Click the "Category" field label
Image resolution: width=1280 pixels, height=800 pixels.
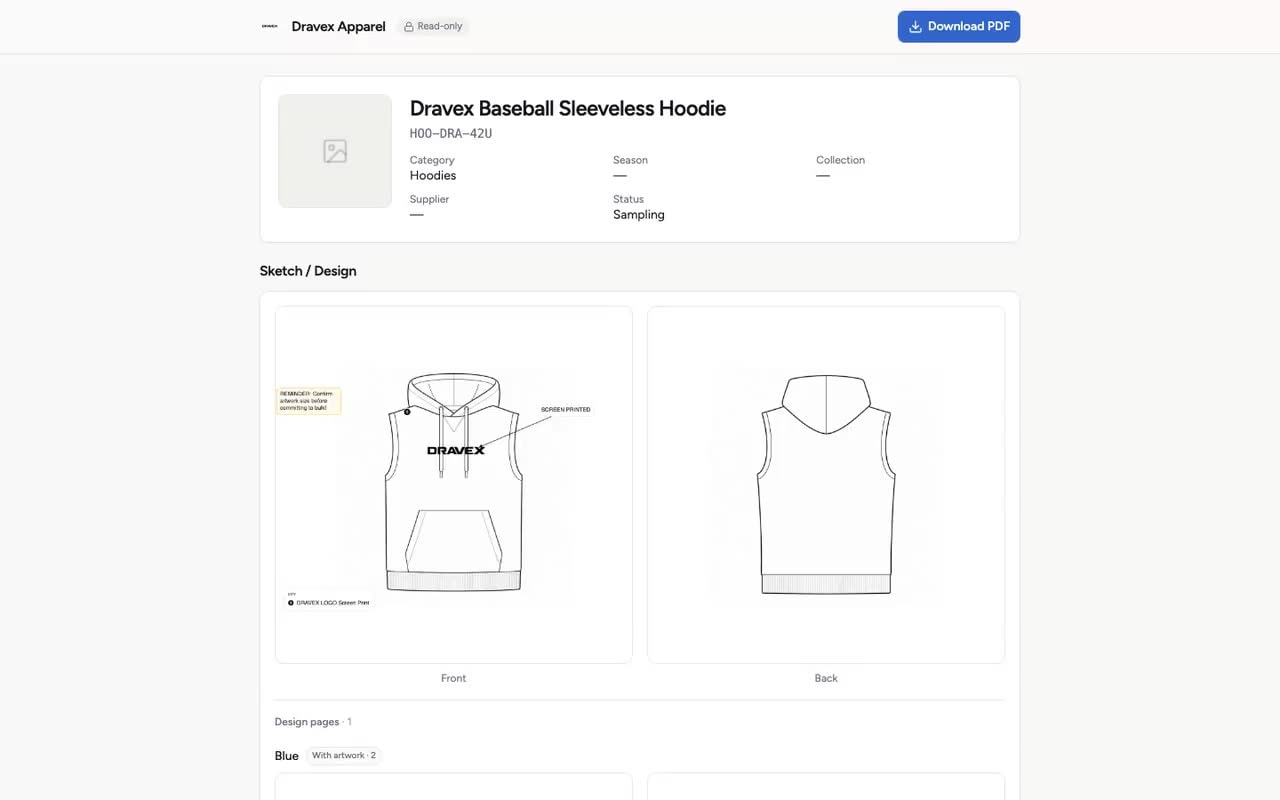tap(432, 160)
